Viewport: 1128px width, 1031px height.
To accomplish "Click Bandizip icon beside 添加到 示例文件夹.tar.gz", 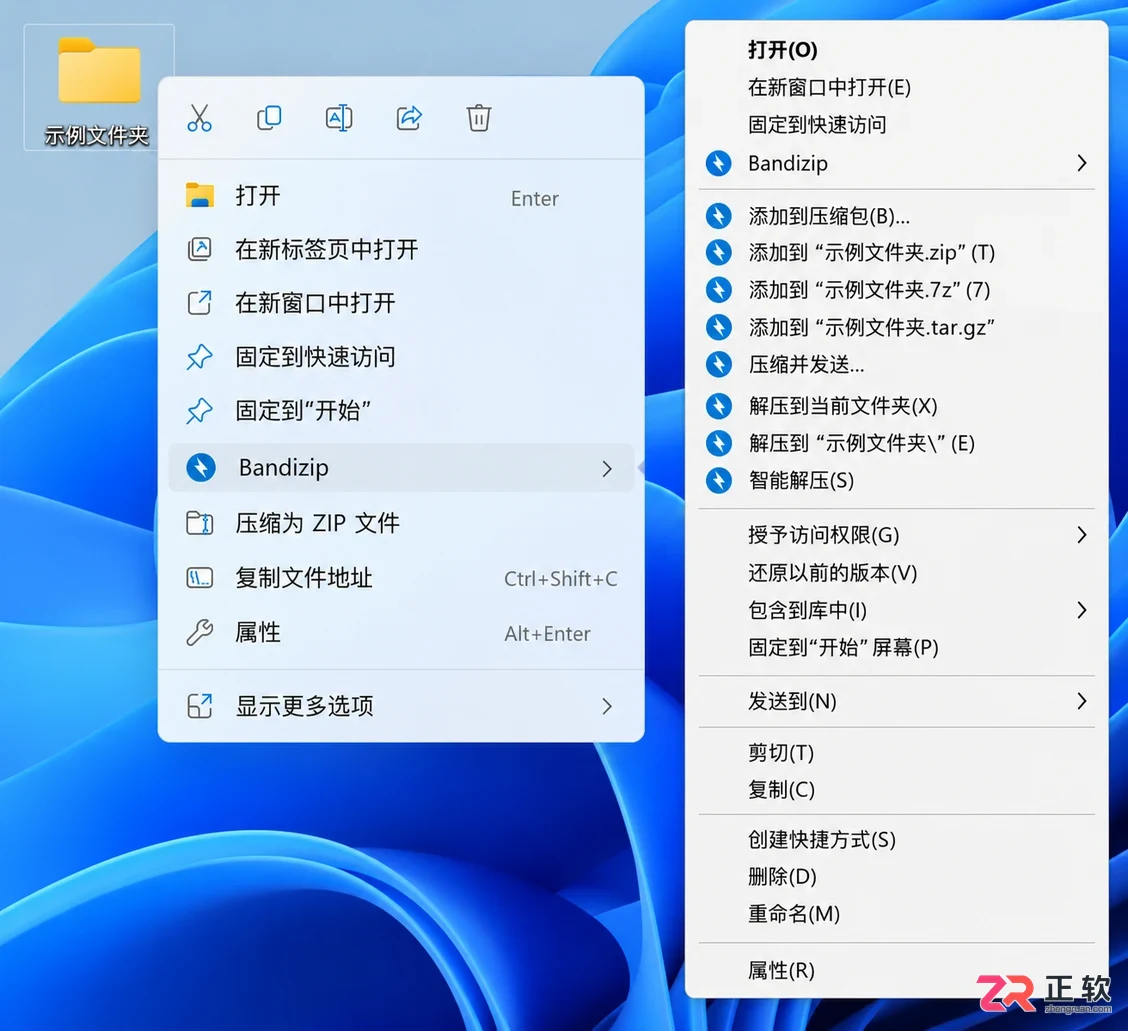I will pyautogui.click(x=718, y=327).
